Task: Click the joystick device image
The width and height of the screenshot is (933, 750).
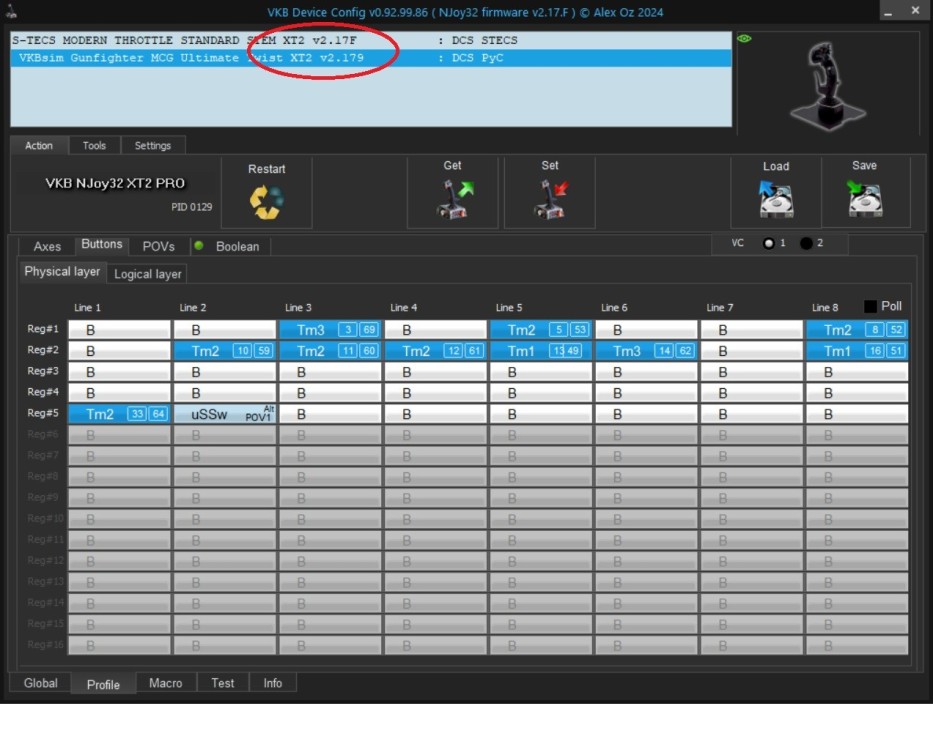Action: pos(828,86)
